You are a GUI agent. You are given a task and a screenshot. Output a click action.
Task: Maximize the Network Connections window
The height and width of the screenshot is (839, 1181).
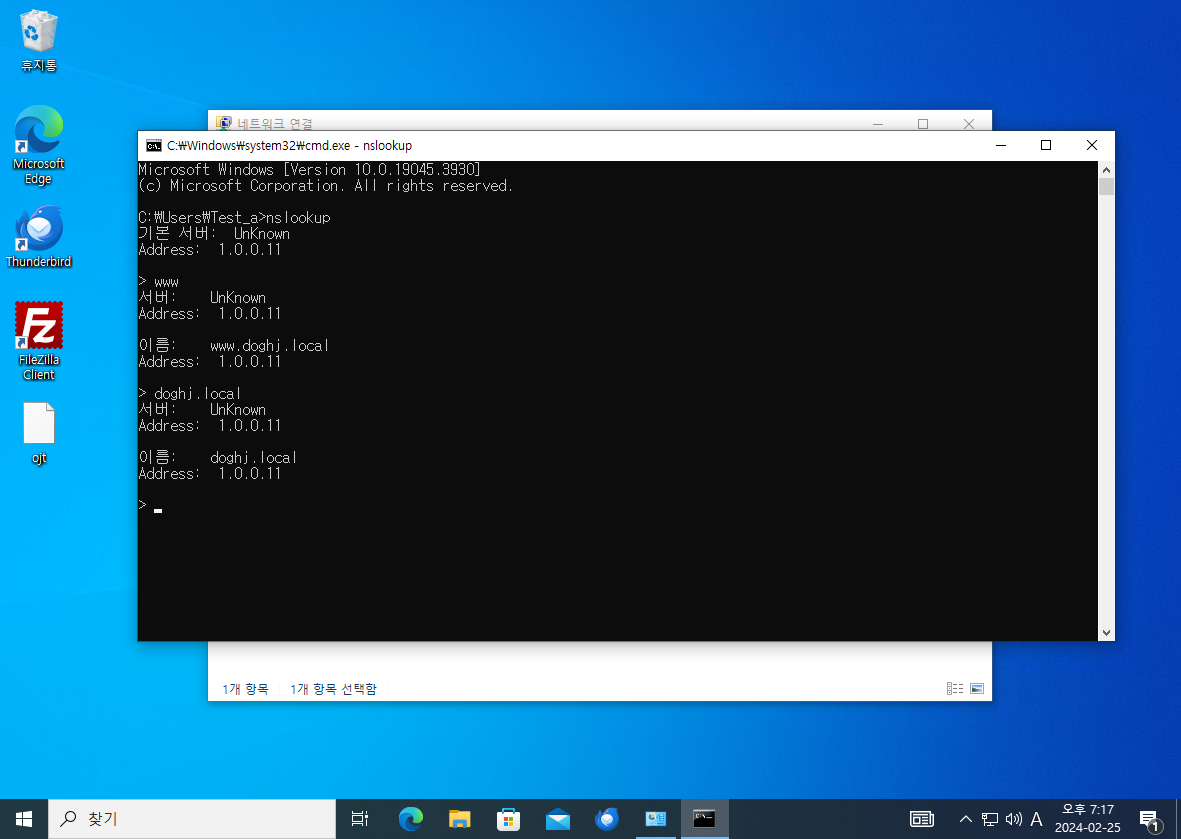coord(923,124)
